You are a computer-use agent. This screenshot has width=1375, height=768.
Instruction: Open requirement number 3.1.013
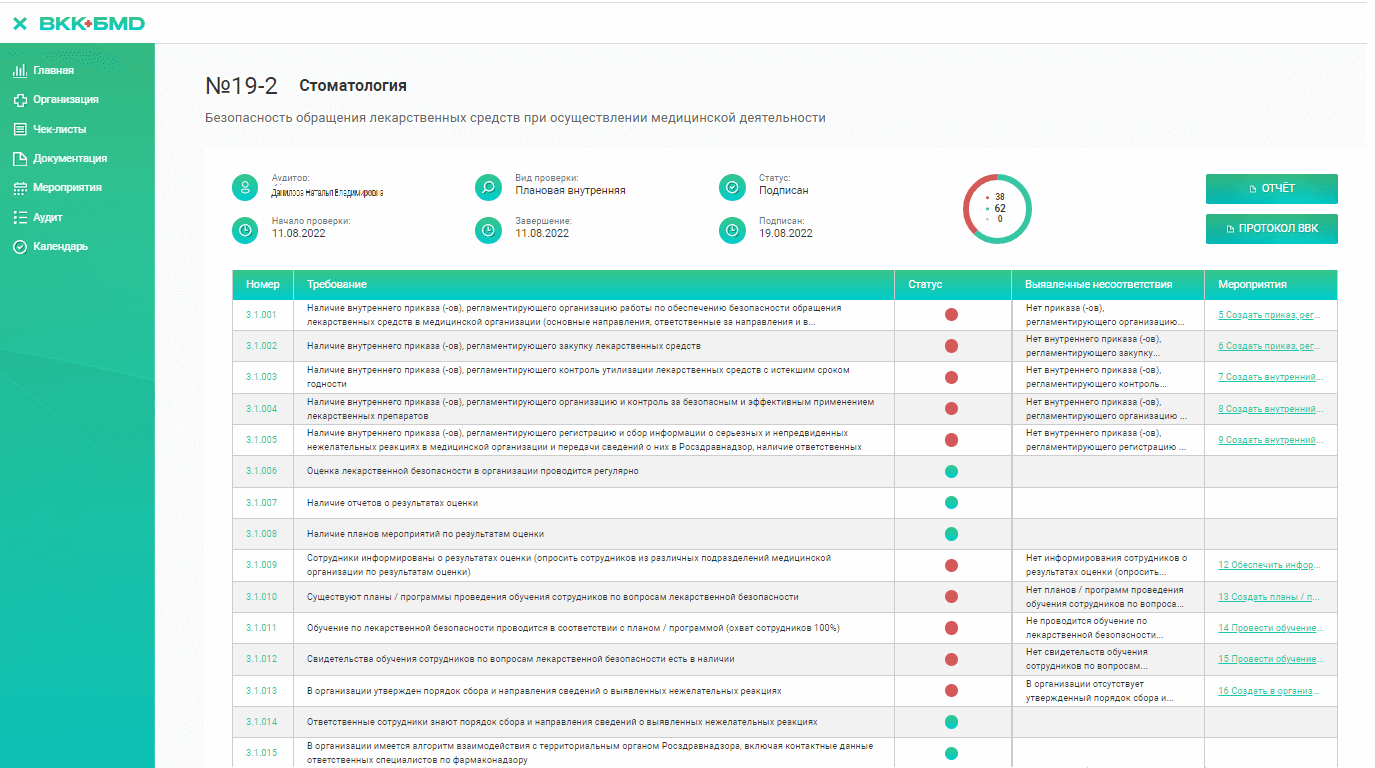coord(261,691)
